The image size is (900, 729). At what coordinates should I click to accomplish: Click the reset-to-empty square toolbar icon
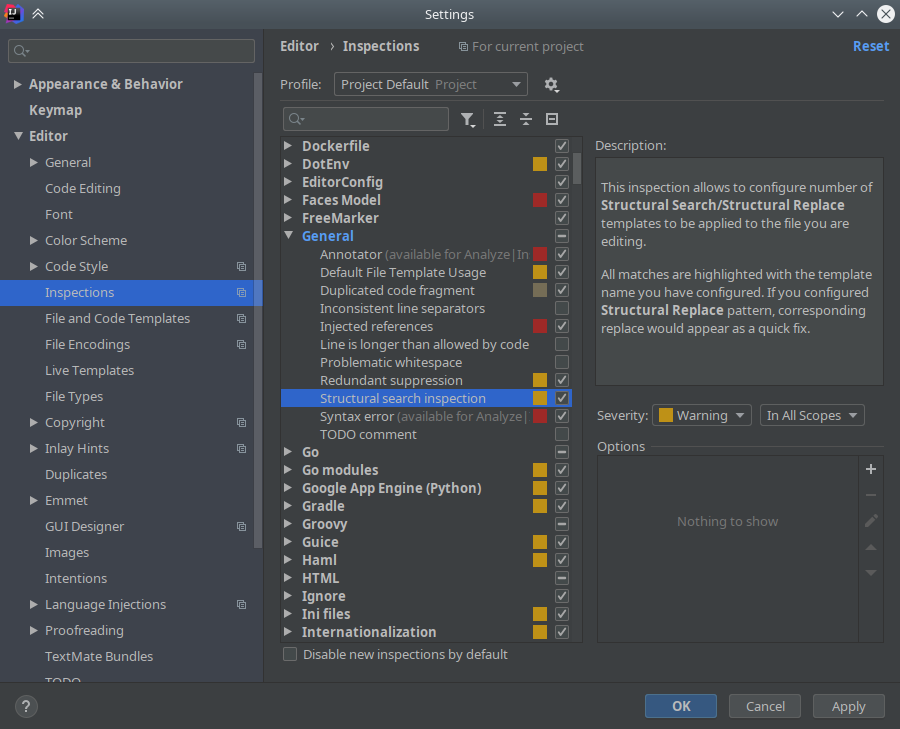[x=552, y=120]
